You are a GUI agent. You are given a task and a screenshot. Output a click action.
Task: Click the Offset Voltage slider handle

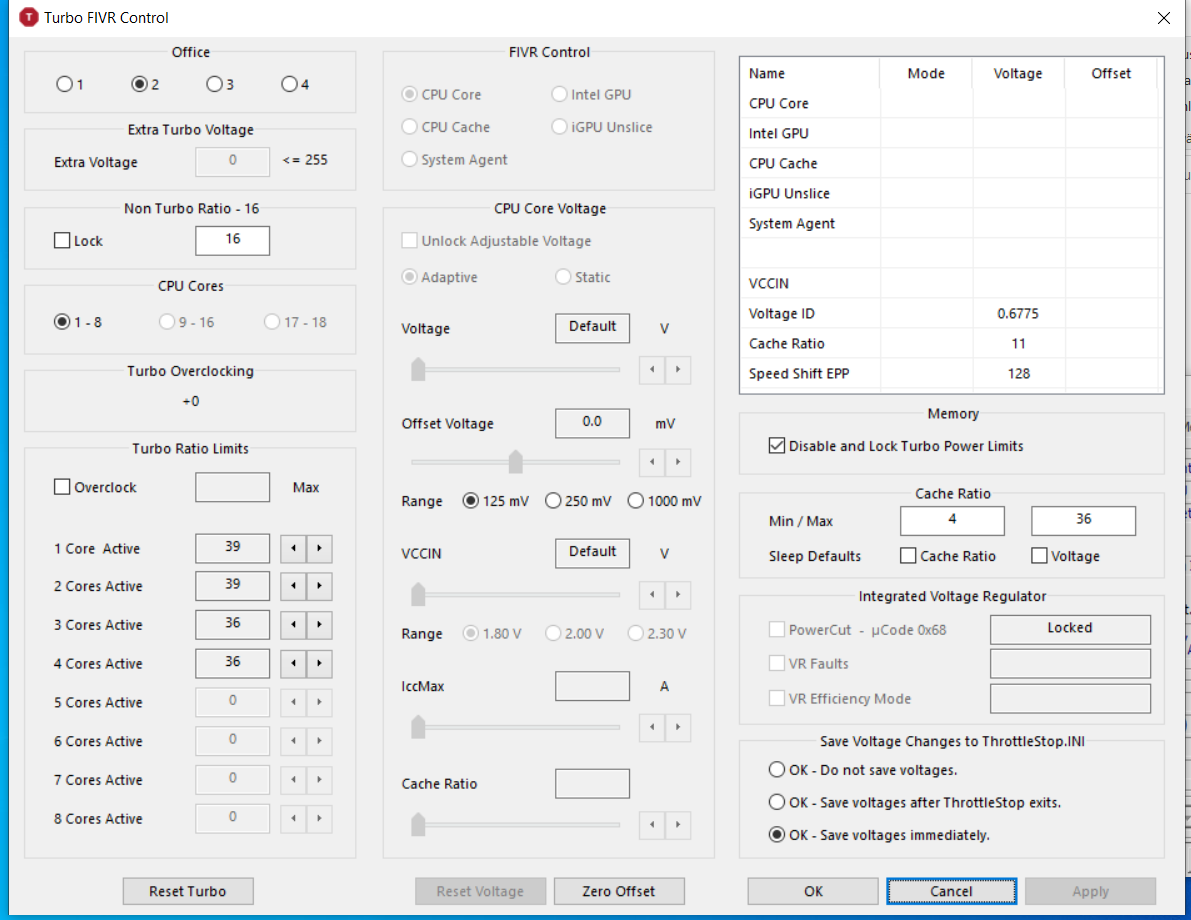click(x=516, y=462)
